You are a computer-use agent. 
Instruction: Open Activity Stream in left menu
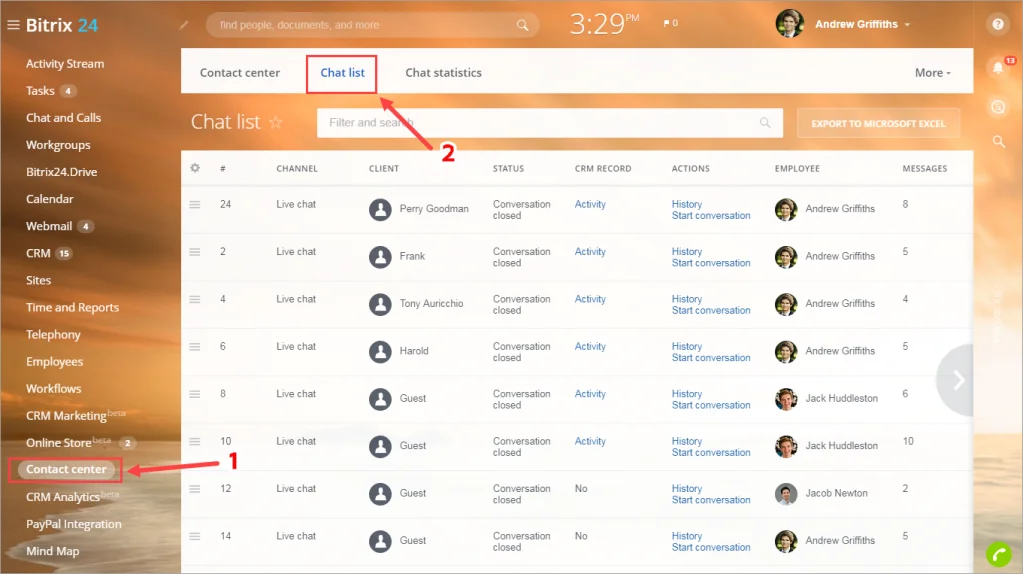65,64
